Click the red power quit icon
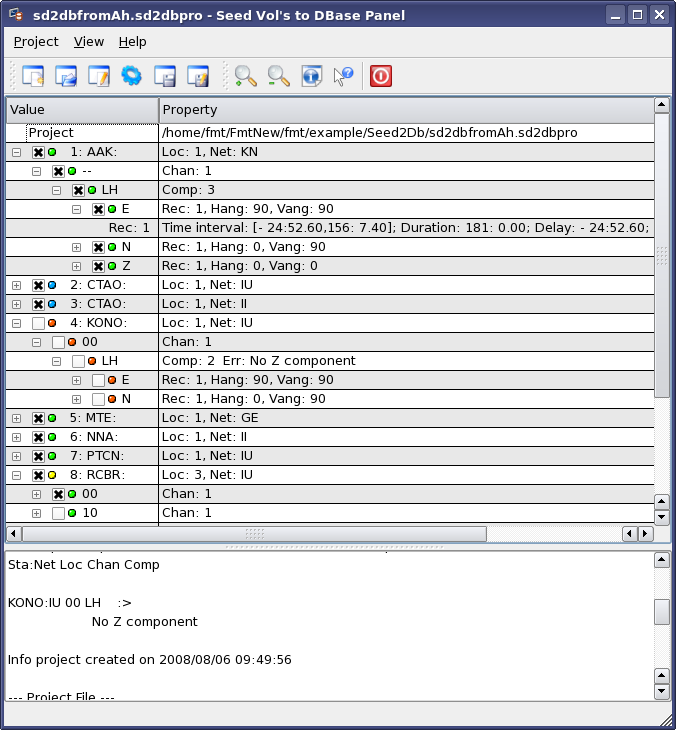The image size is (676, 730). (381, 76)
